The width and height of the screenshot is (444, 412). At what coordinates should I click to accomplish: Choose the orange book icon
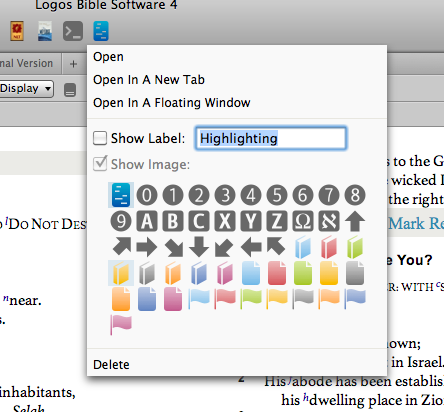[x=173, y=273]
